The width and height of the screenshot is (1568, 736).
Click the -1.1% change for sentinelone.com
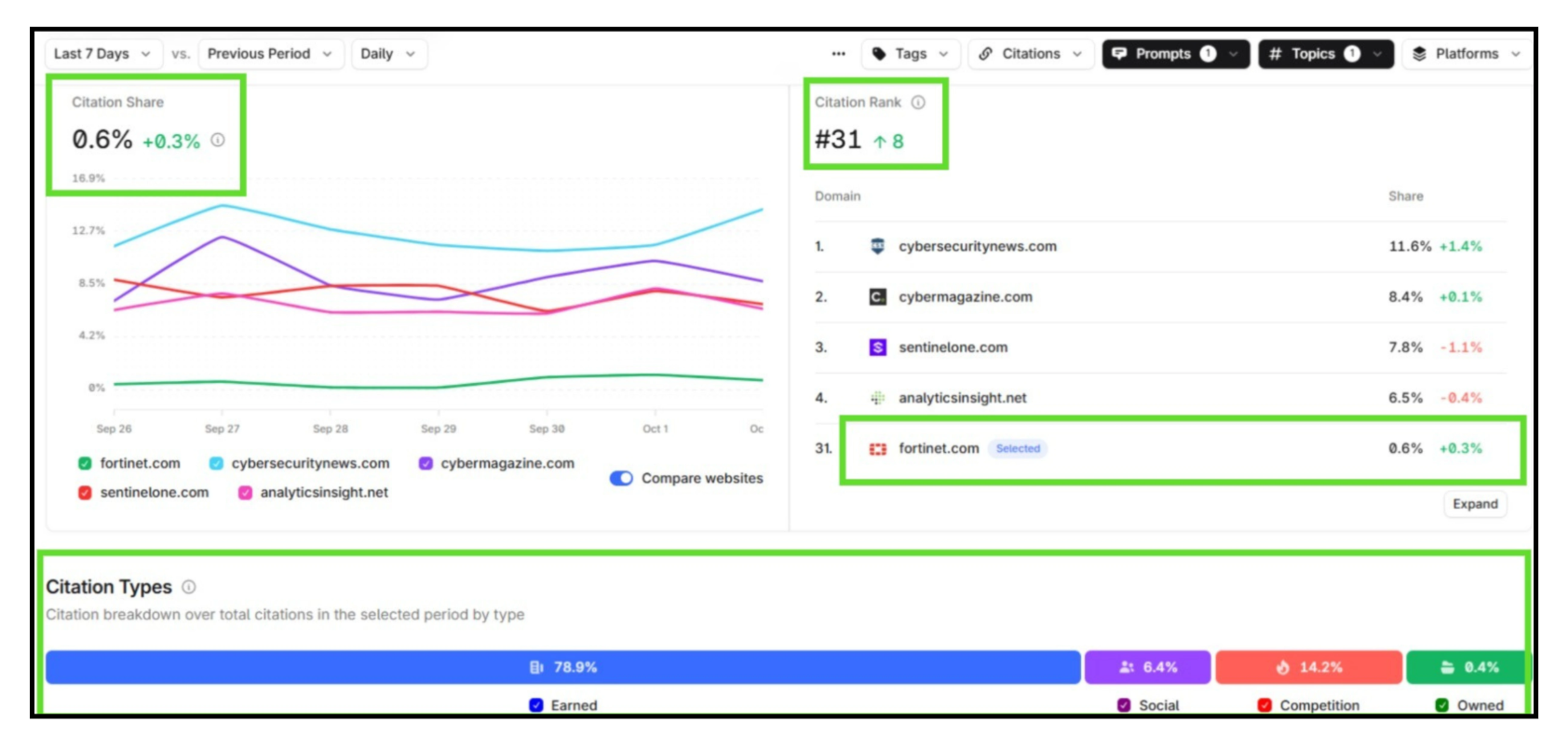tap(1461, 347)
